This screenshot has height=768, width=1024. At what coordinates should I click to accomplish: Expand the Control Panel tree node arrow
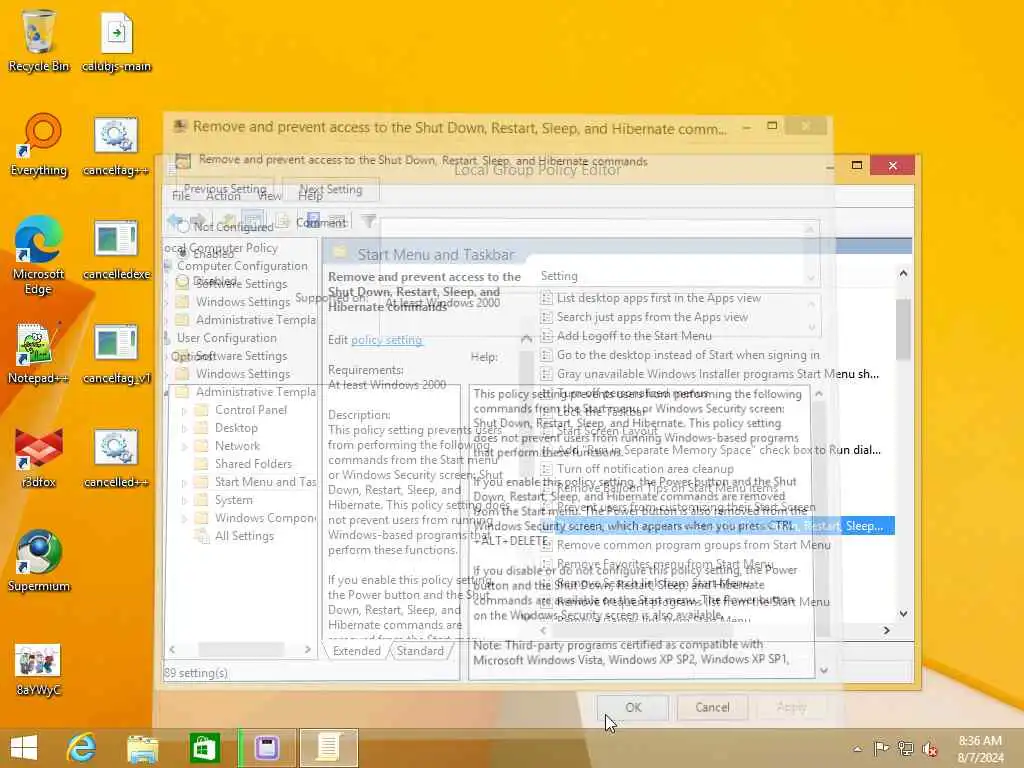[184, 411]
